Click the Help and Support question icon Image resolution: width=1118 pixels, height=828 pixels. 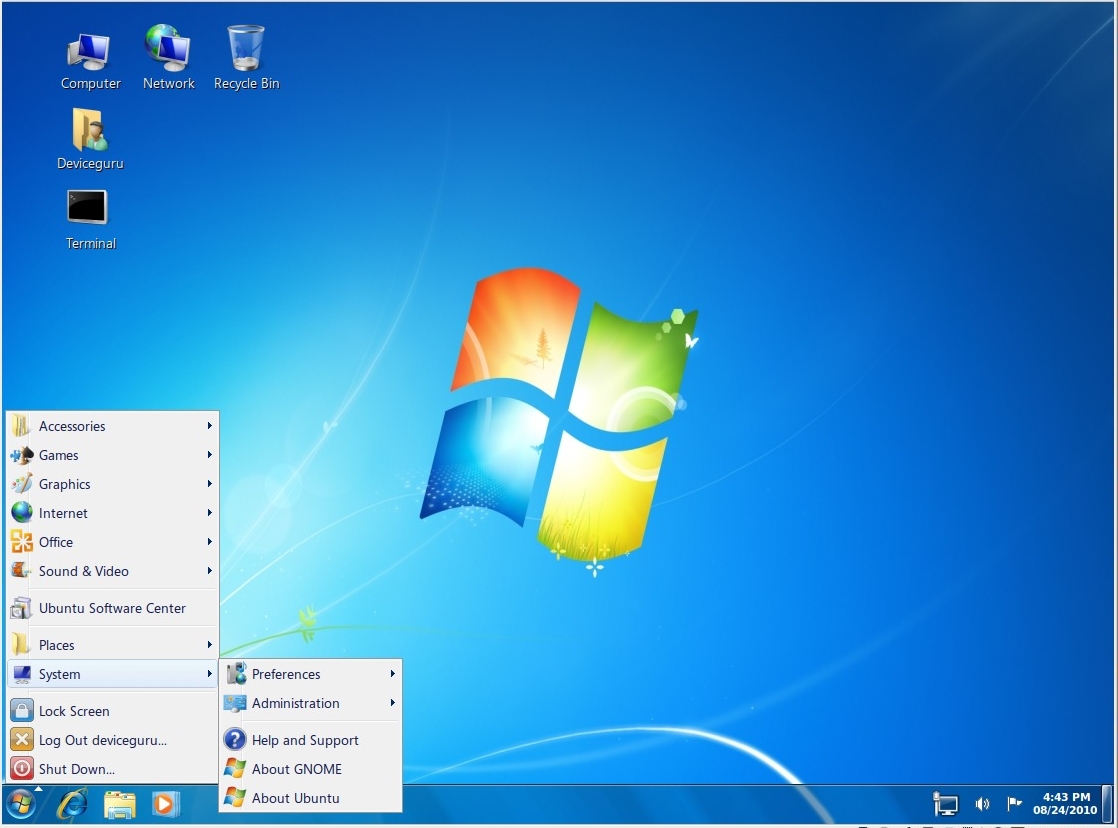tap(235, 740)
